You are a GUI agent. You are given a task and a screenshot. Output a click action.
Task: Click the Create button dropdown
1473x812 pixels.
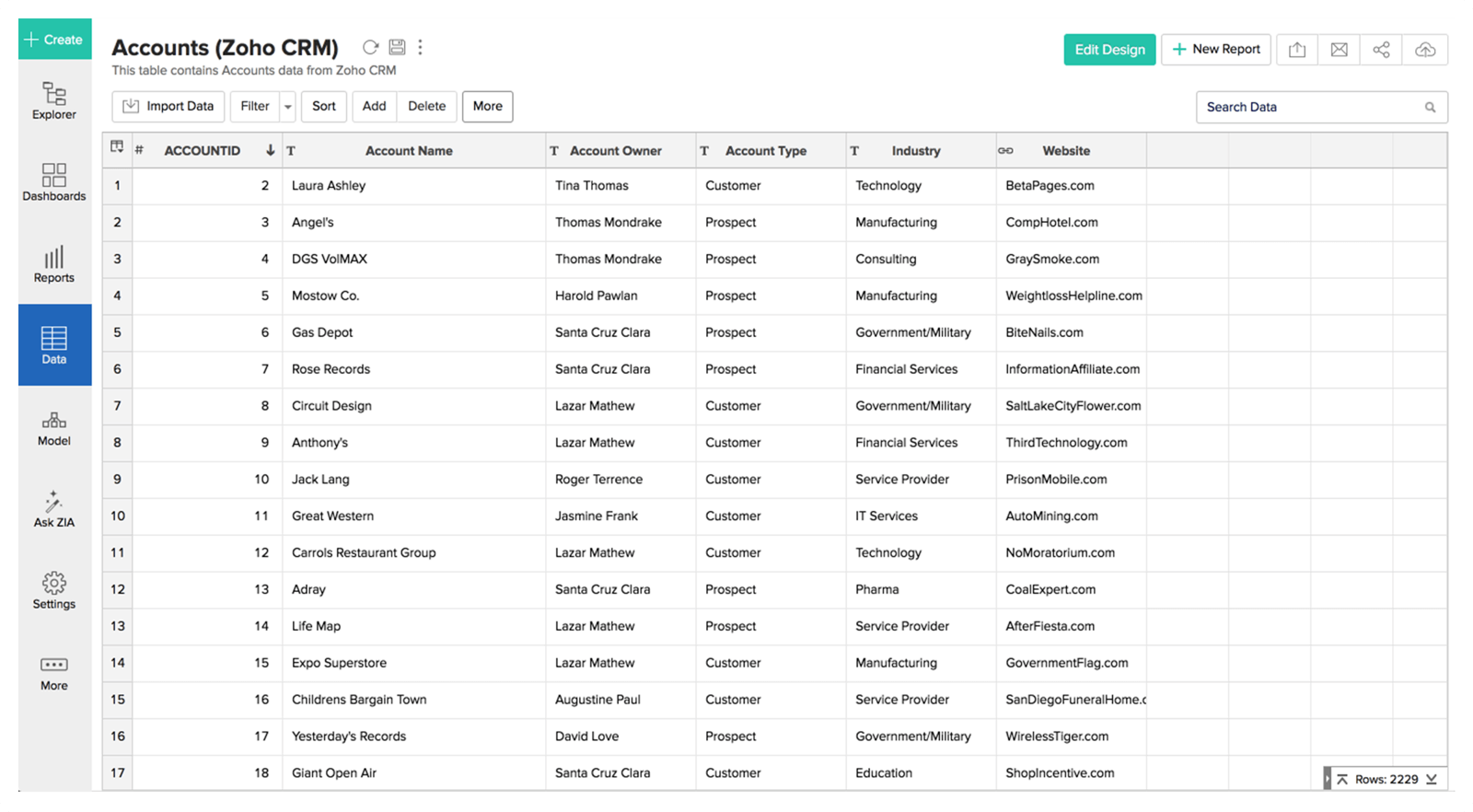[54, 40]
